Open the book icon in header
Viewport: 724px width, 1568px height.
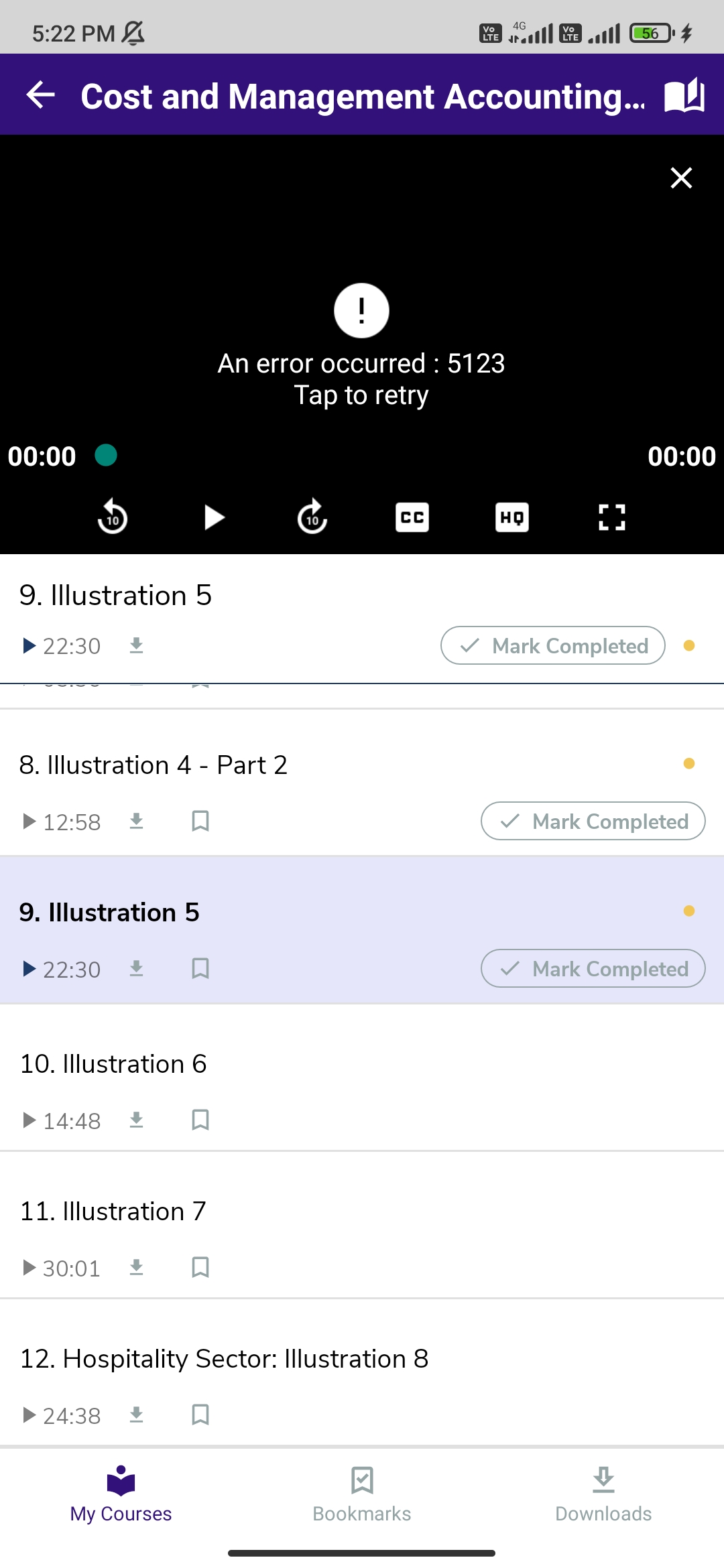(x=684, y=95)
